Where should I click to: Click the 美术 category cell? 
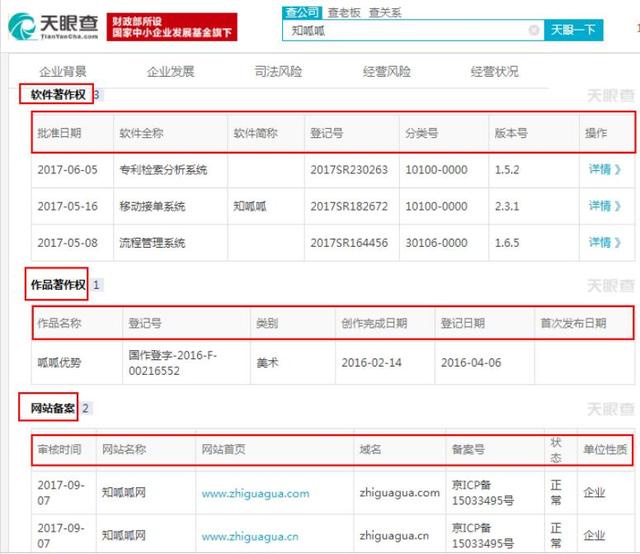point(267,363)
